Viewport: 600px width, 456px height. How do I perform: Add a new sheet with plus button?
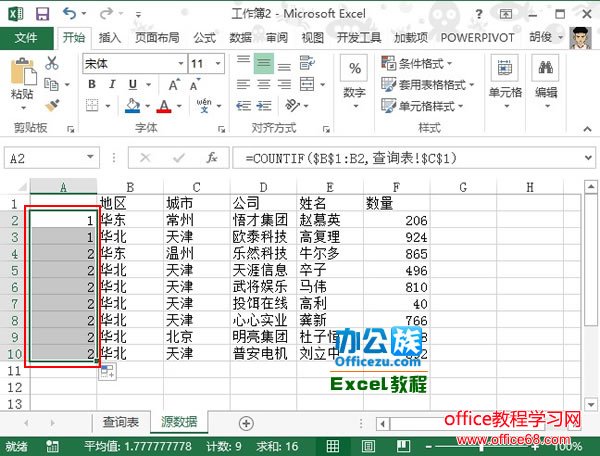coord(246,423)
